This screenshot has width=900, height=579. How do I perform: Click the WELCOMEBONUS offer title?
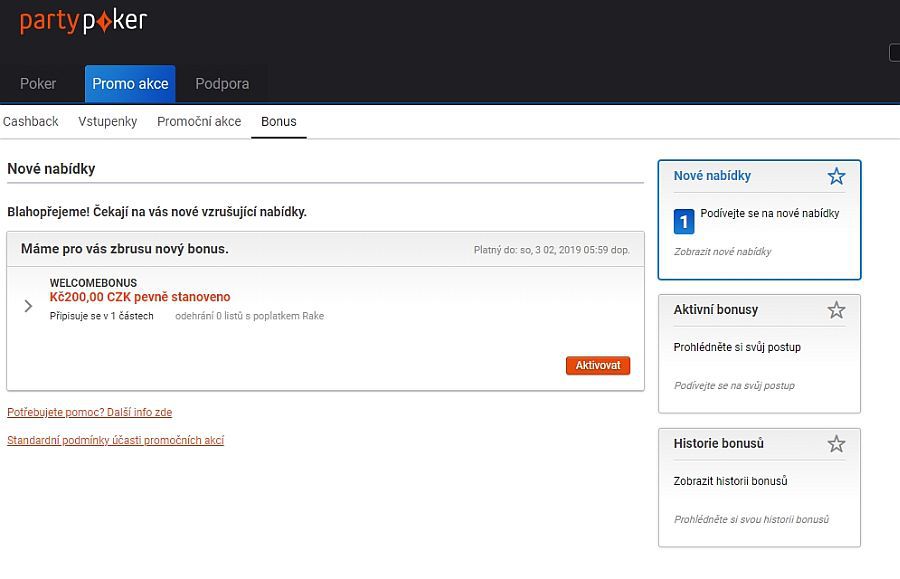pyautogui.click(x=93, y=283)
